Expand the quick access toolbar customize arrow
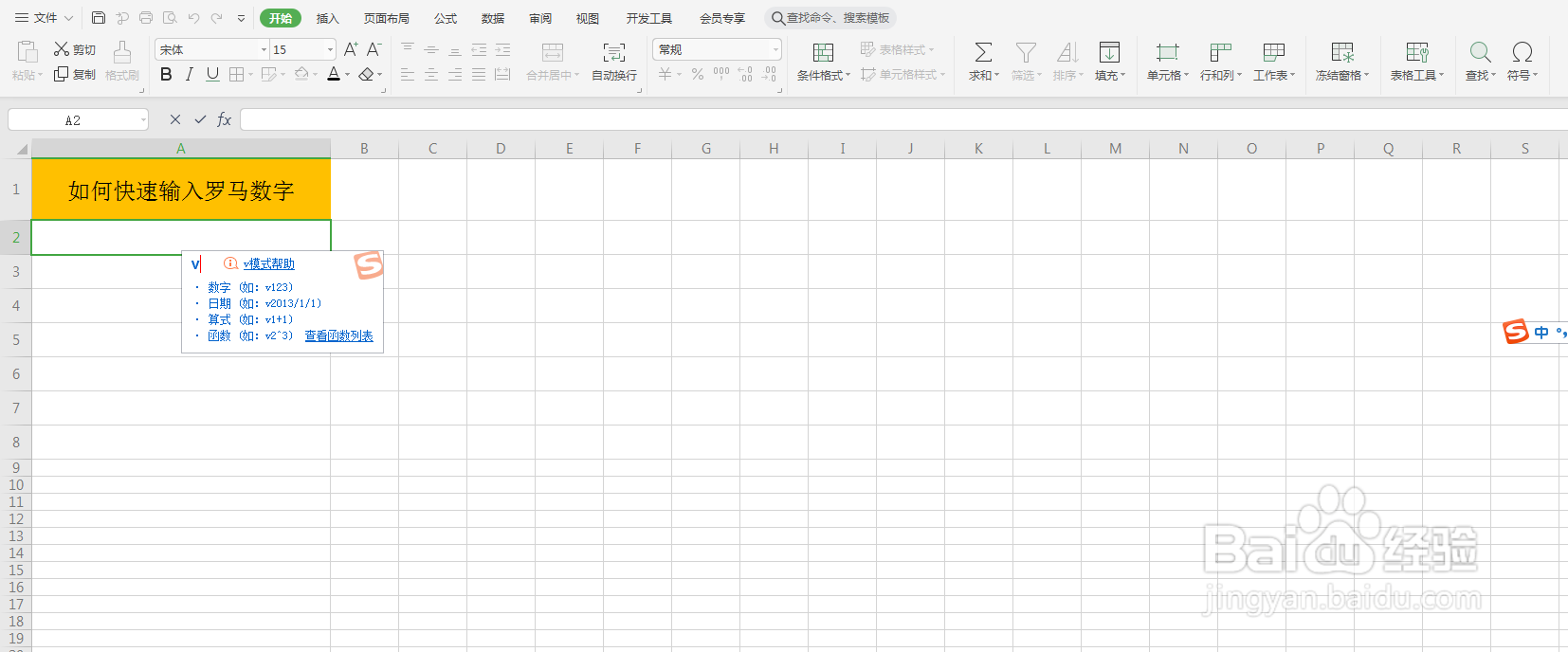The width and height of the screenshot is (1568, 652). (x=241, y=18)
